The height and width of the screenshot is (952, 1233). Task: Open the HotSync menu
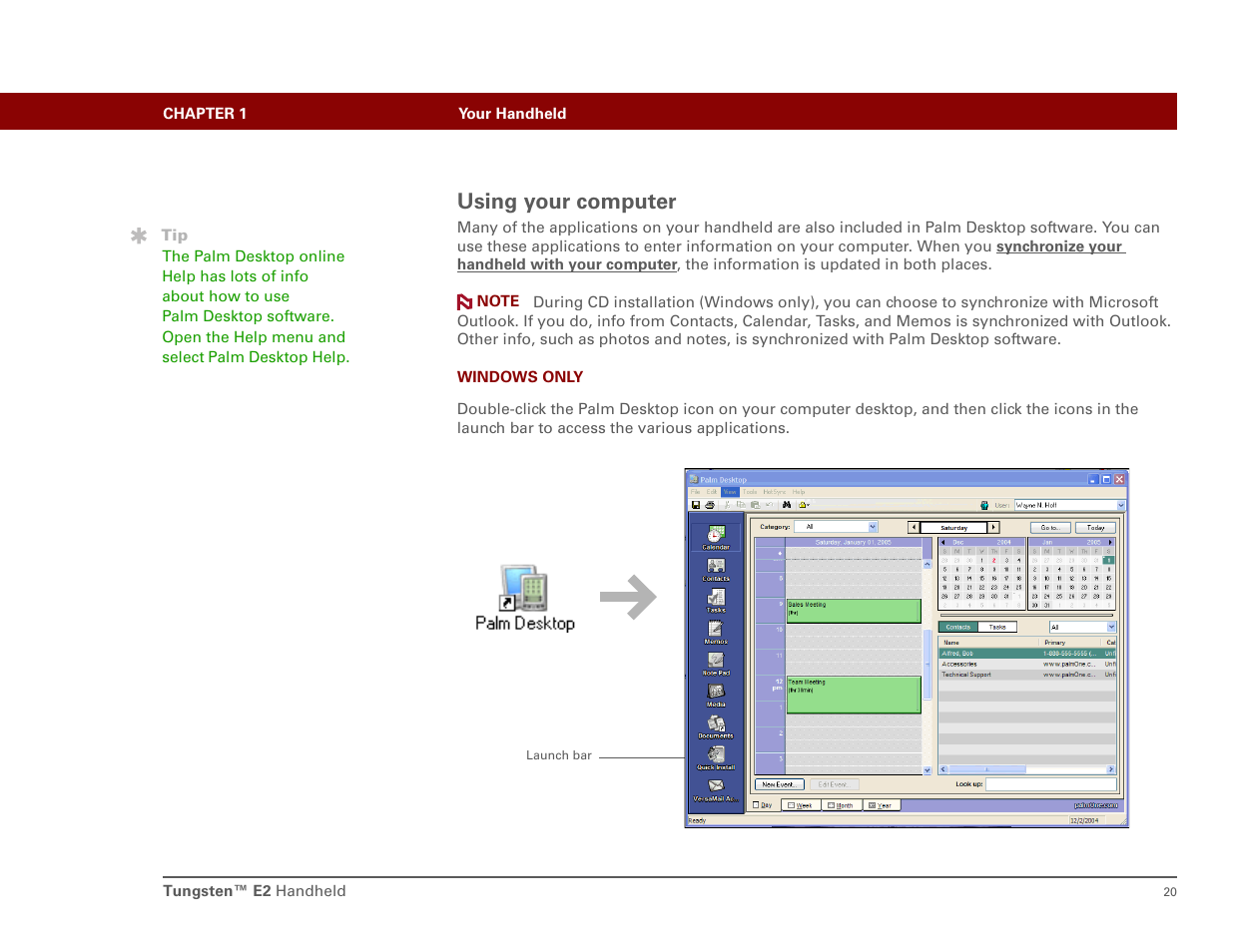coord(775,492)
